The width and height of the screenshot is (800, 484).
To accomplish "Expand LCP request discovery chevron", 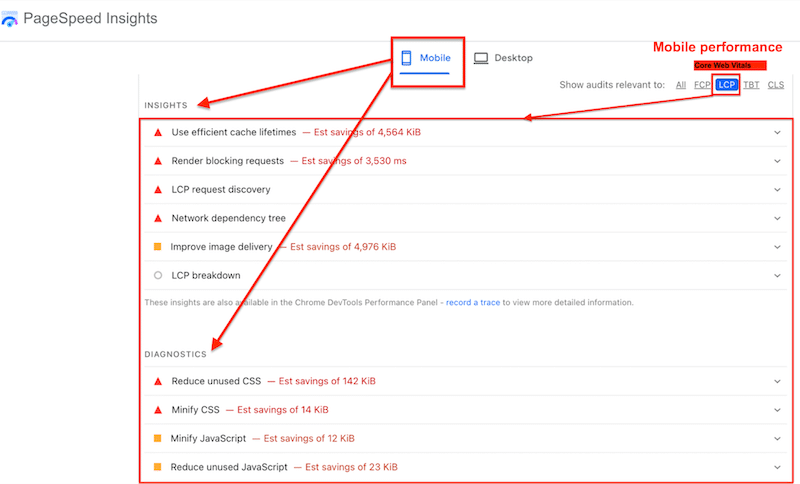I will tap(777, 190).
